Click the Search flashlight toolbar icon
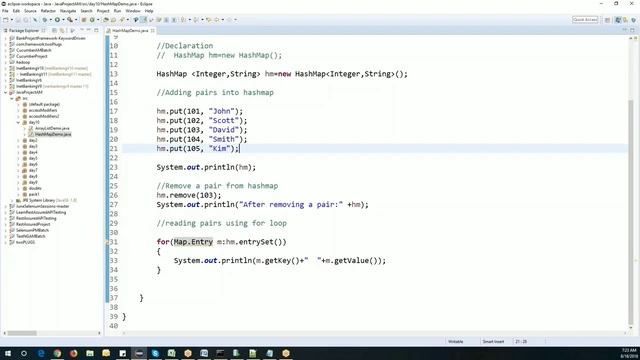Viewport: 640px width, 360px height. coord(121,20)
